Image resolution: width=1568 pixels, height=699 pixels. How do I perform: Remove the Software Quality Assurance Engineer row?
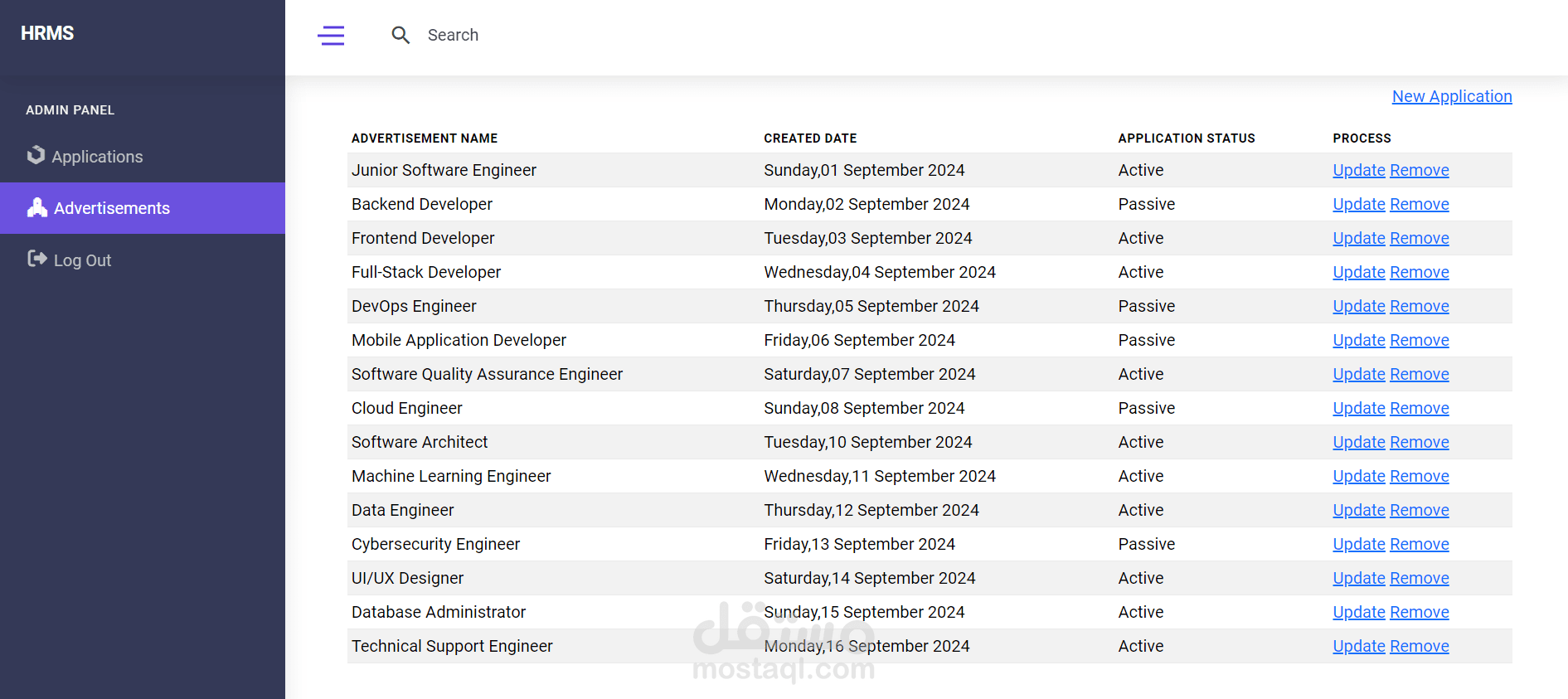coord(1420,374)
